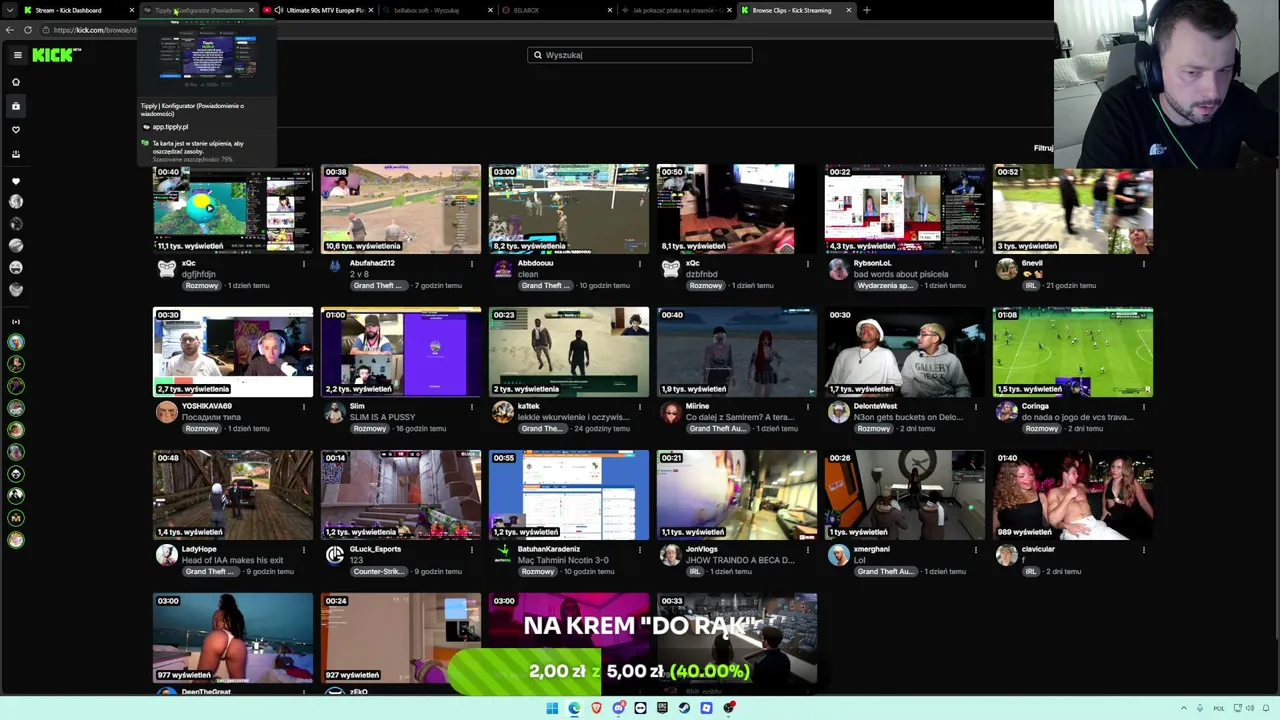Switch to Browse Clips - Kick Streaming tab
This screenshot has width=1280, height=720.
pos(797,10)
